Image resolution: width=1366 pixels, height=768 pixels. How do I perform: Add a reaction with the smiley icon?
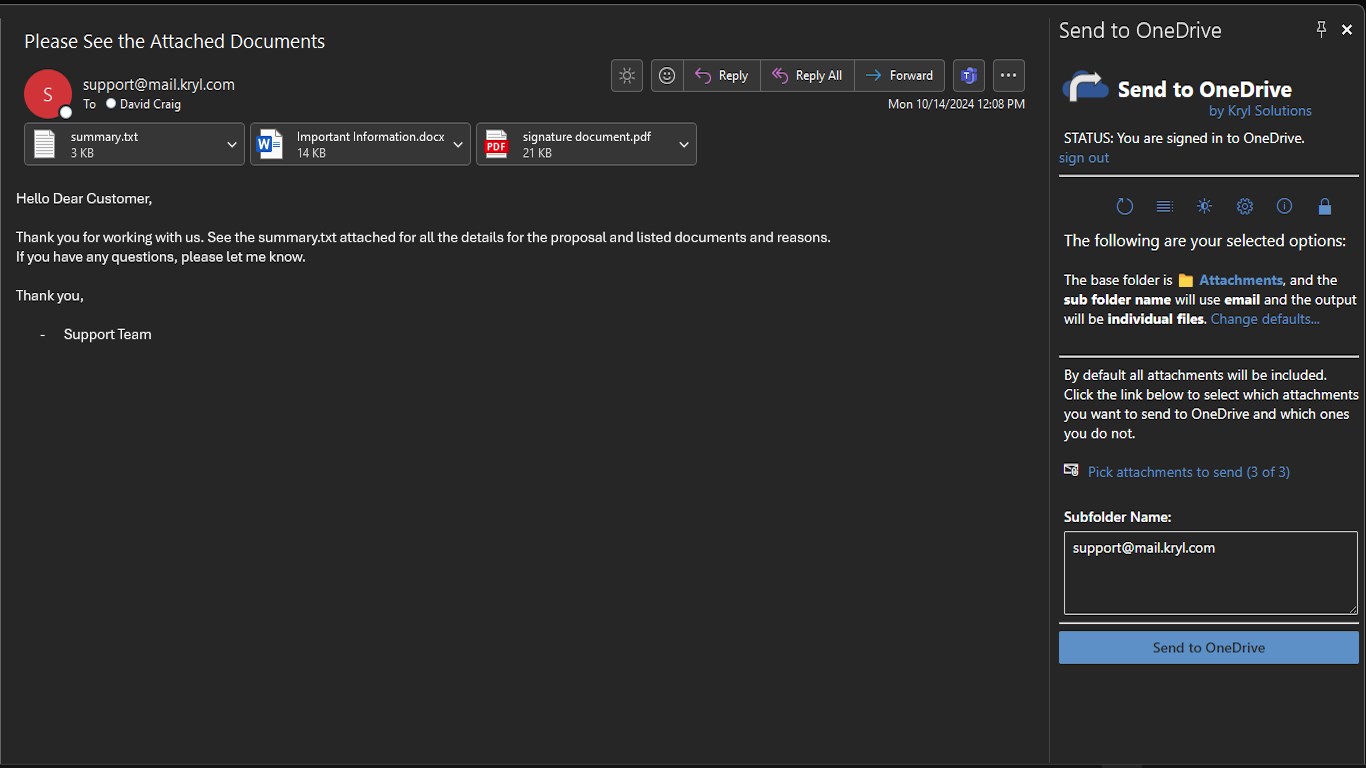[667, 75]
